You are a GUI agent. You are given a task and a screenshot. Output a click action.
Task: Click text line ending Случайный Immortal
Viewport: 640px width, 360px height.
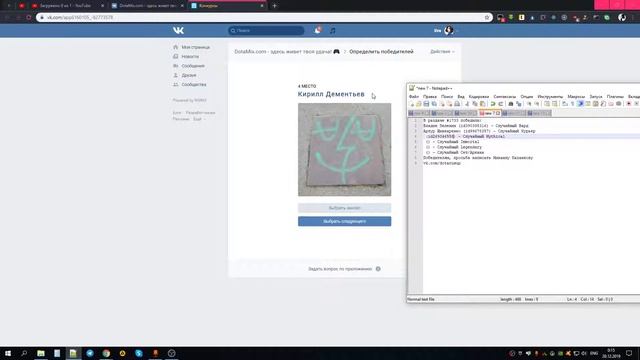click(x=453, y=142)
